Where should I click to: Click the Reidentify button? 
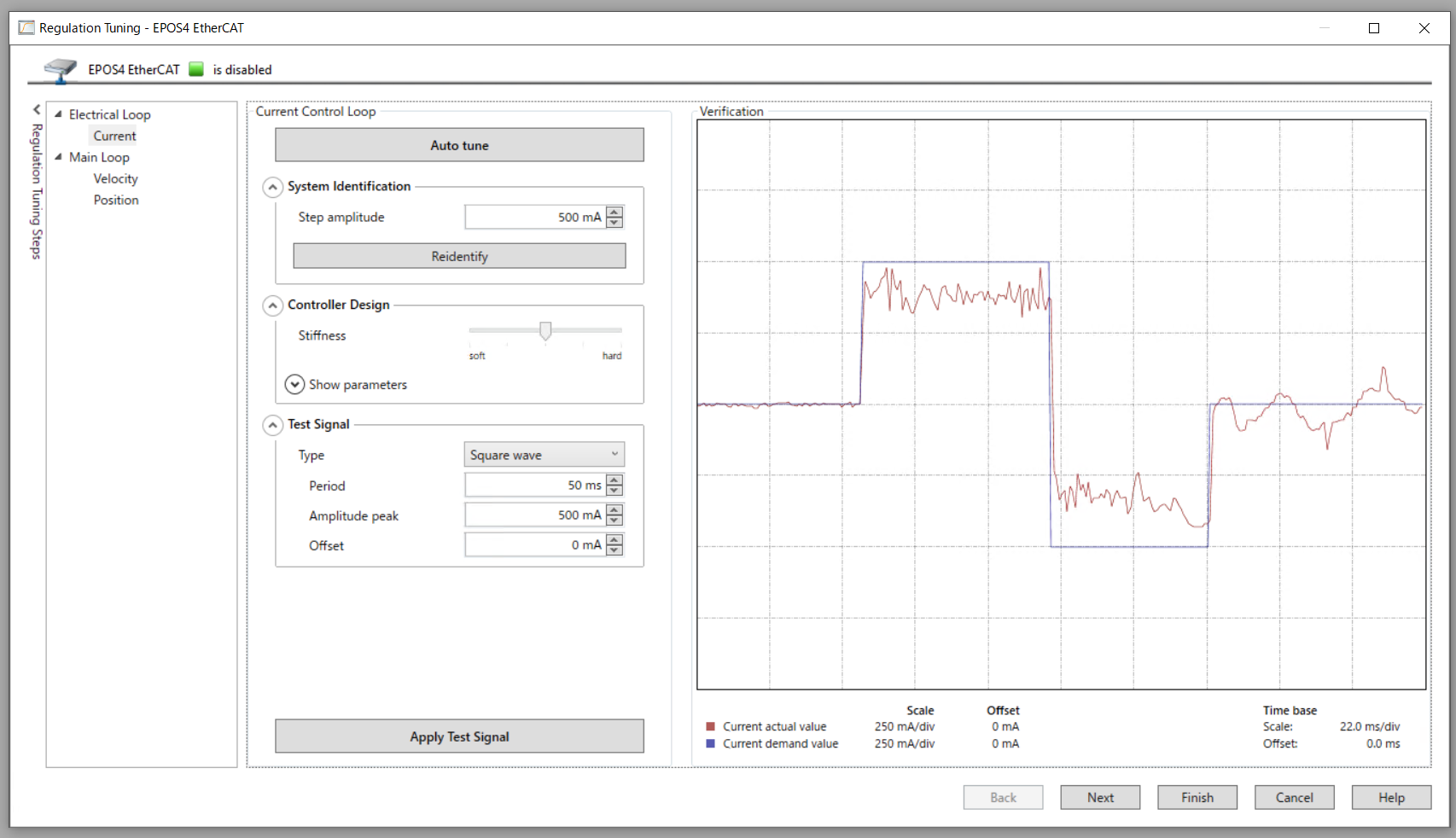point(459,256)
